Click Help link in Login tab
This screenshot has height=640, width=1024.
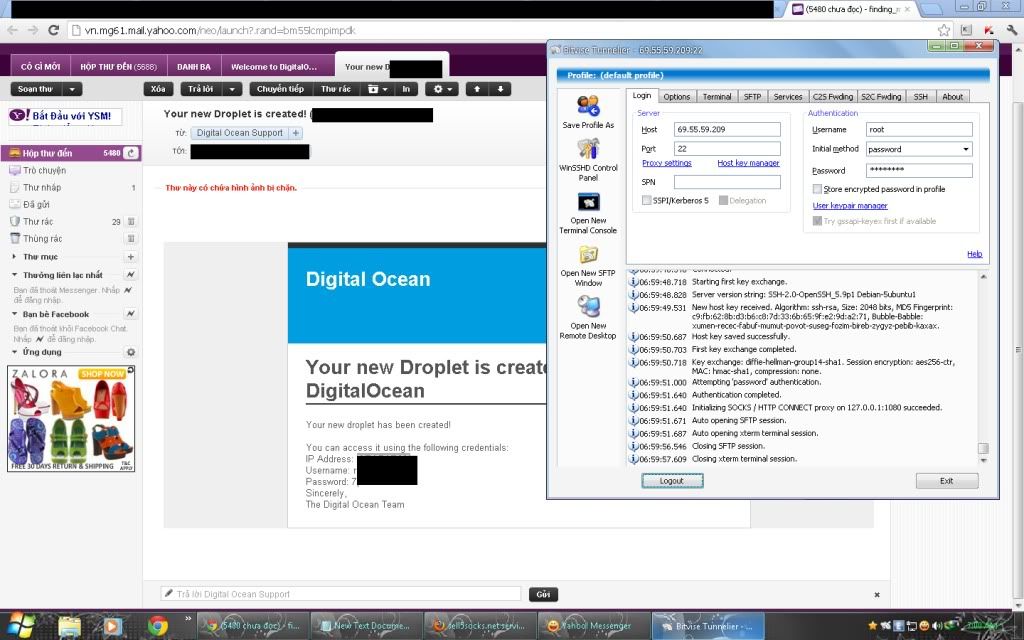pyautogui.click(x=974, y=254)
